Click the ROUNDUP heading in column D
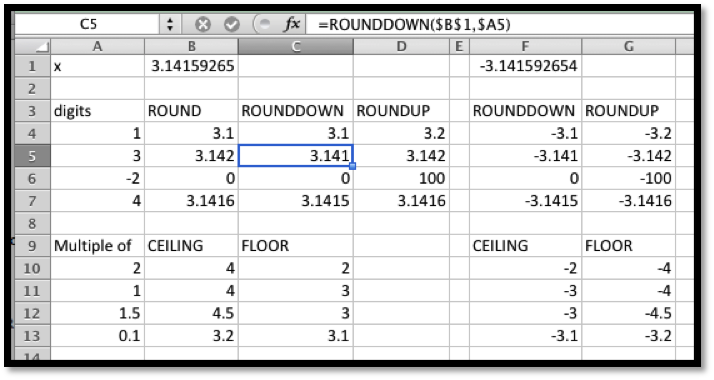The width and height of the screenshot is (714, 380). (x=401, y=111)
